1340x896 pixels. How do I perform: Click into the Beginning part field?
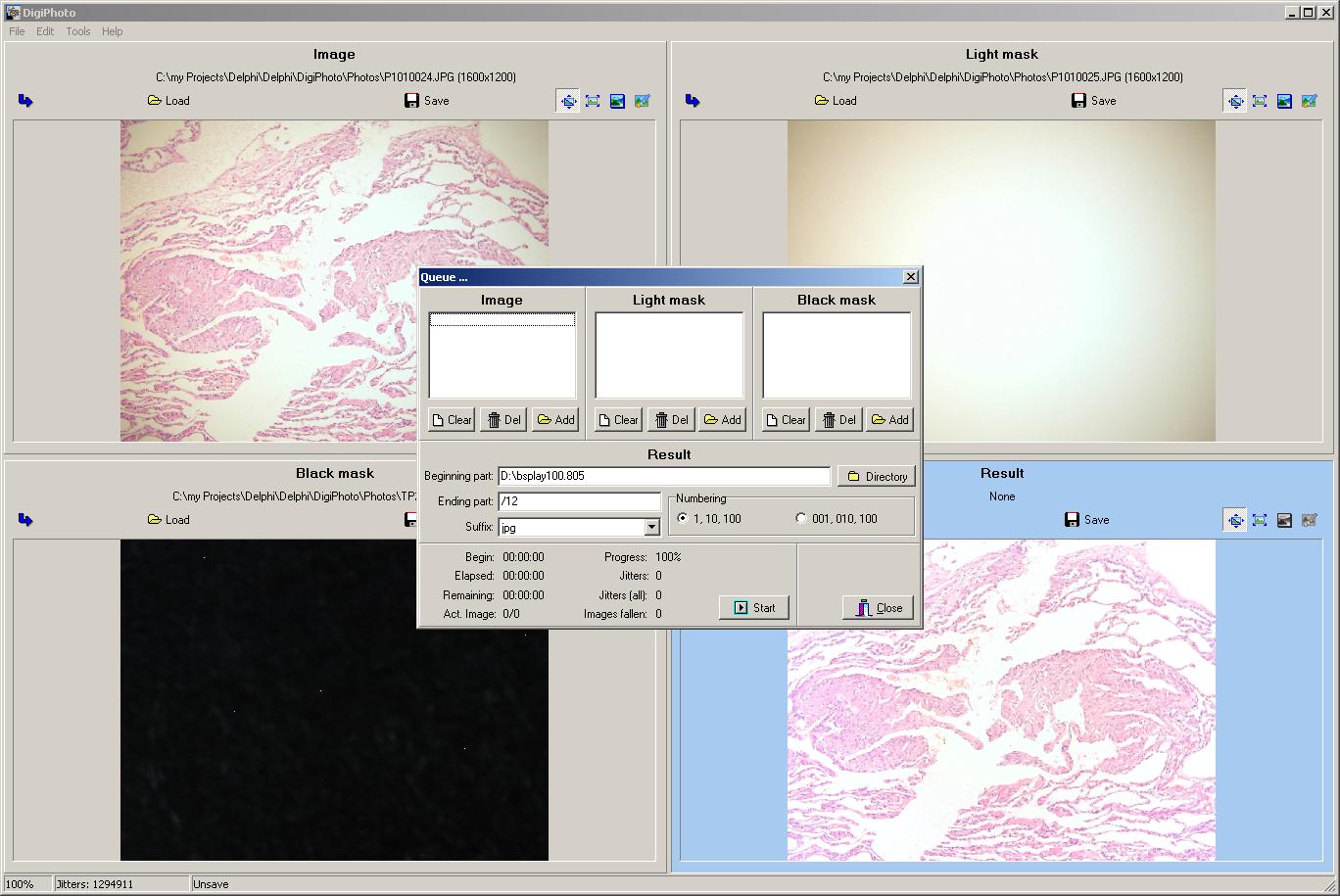pyautogui.click(x=664, y=476)
